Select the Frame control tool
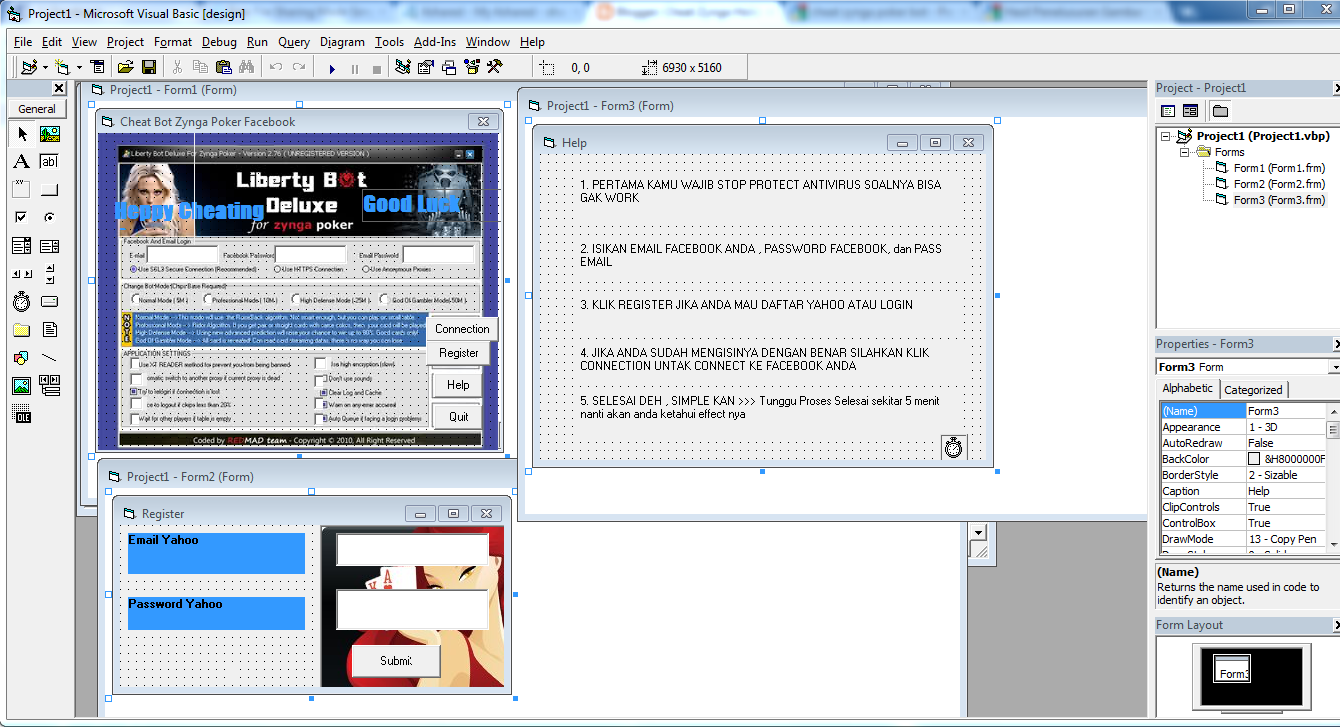 coord(22,190)
